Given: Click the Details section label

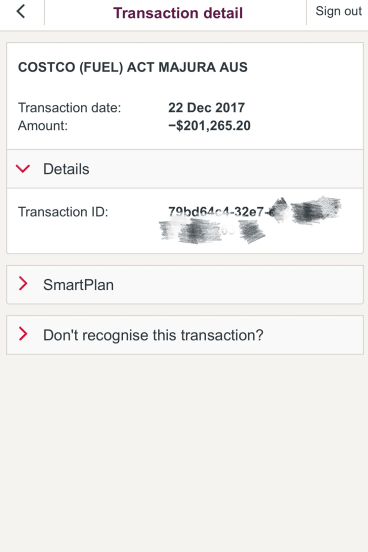Looking at the screenshot, I should (66, 169).
